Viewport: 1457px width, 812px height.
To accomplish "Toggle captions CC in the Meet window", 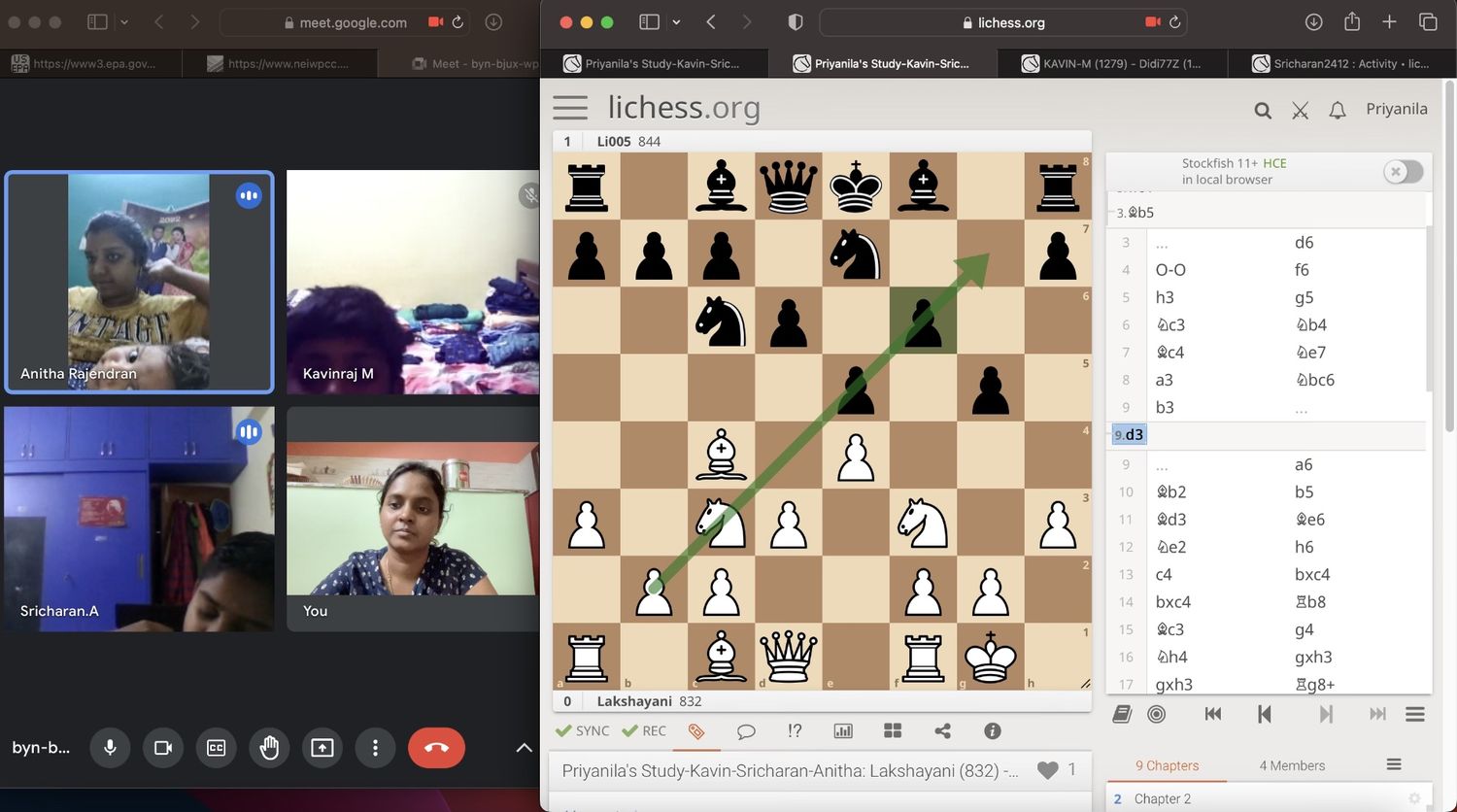I will pyautogui.click(x=217, y=747).
